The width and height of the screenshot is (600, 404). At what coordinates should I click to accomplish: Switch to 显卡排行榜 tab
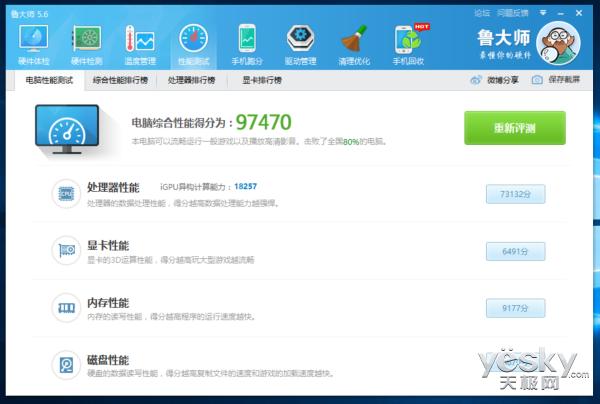pos(262,80)
